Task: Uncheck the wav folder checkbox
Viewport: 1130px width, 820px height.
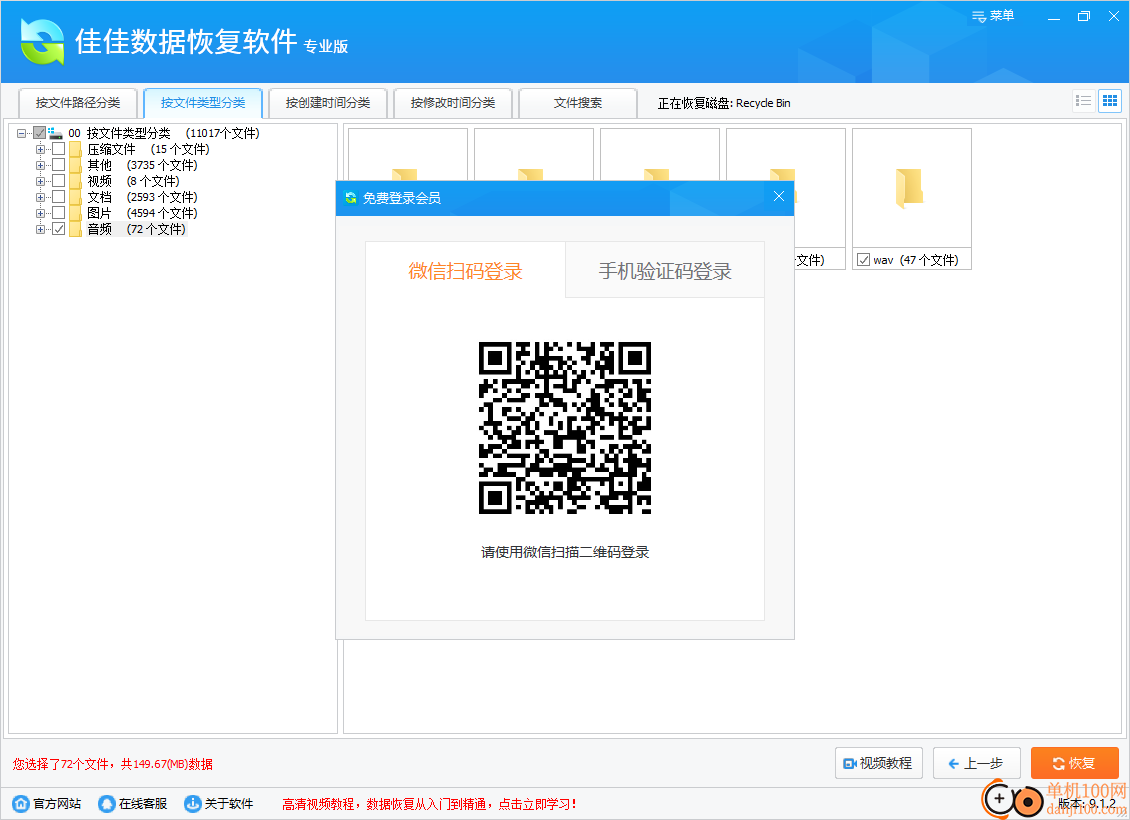Action: point(863,259)
